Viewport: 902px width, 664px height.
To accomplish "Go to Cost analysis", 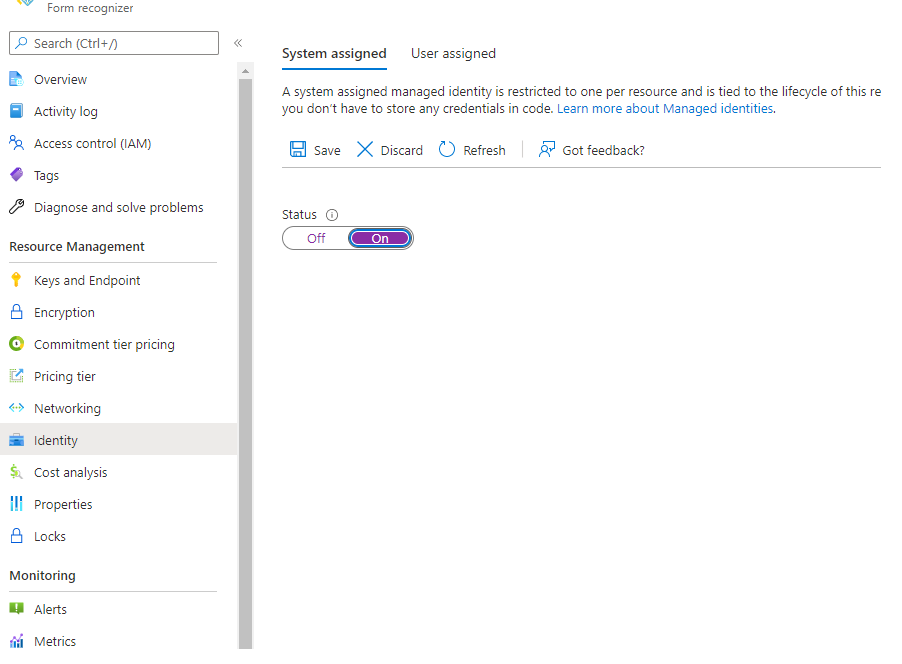I will (x=71, y=472).
